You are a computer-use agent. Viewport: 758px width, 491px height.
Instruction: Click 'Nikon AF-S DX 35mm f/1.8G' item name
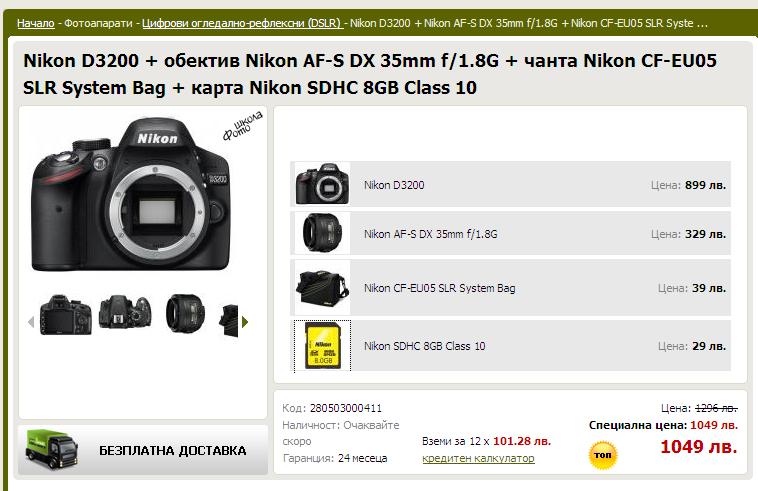click(x=430, y=234)
